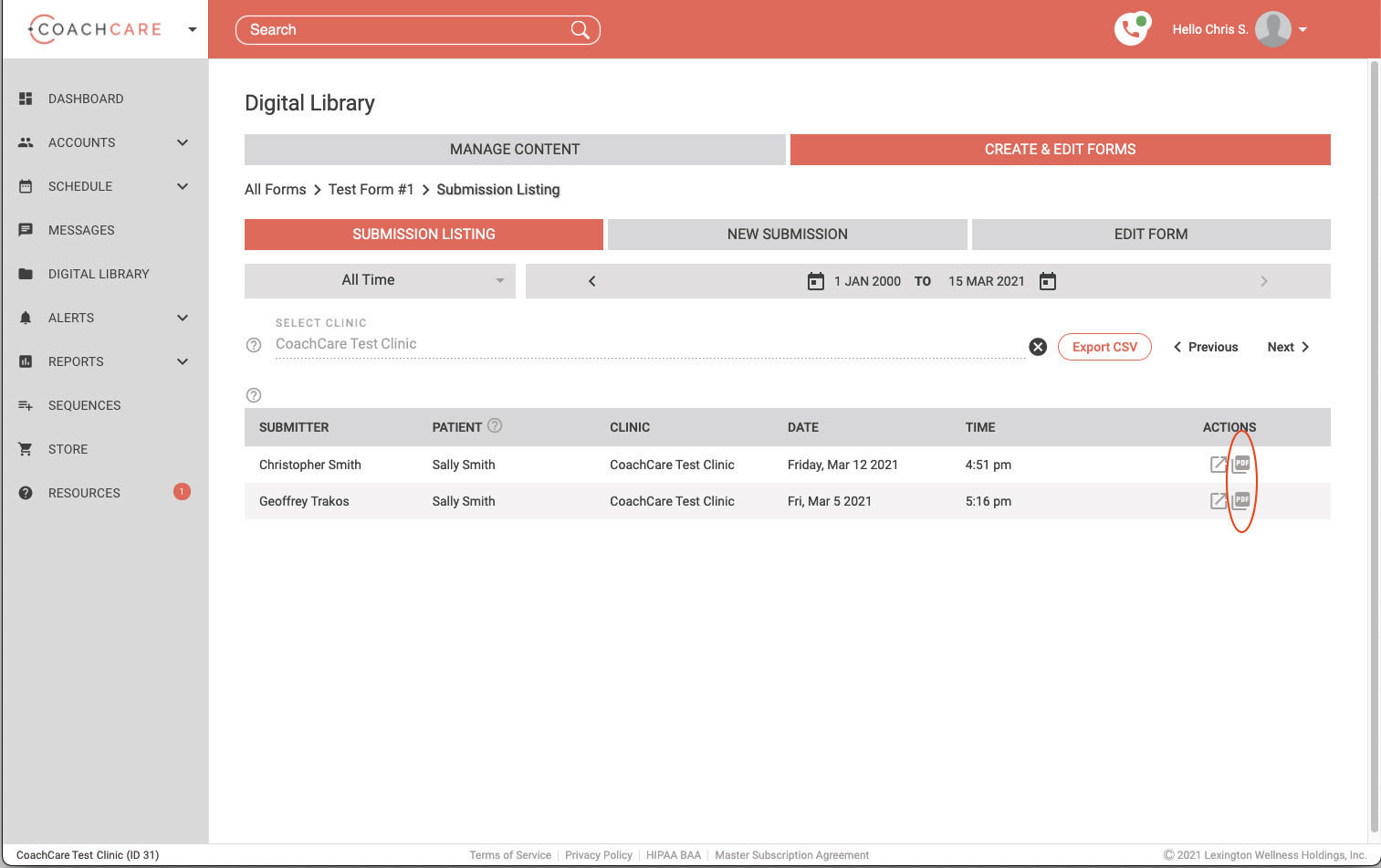1381x868 pixels.
Task: Download PDF for Geoffrey Trakos's submission
Action: click(1241, 500)
